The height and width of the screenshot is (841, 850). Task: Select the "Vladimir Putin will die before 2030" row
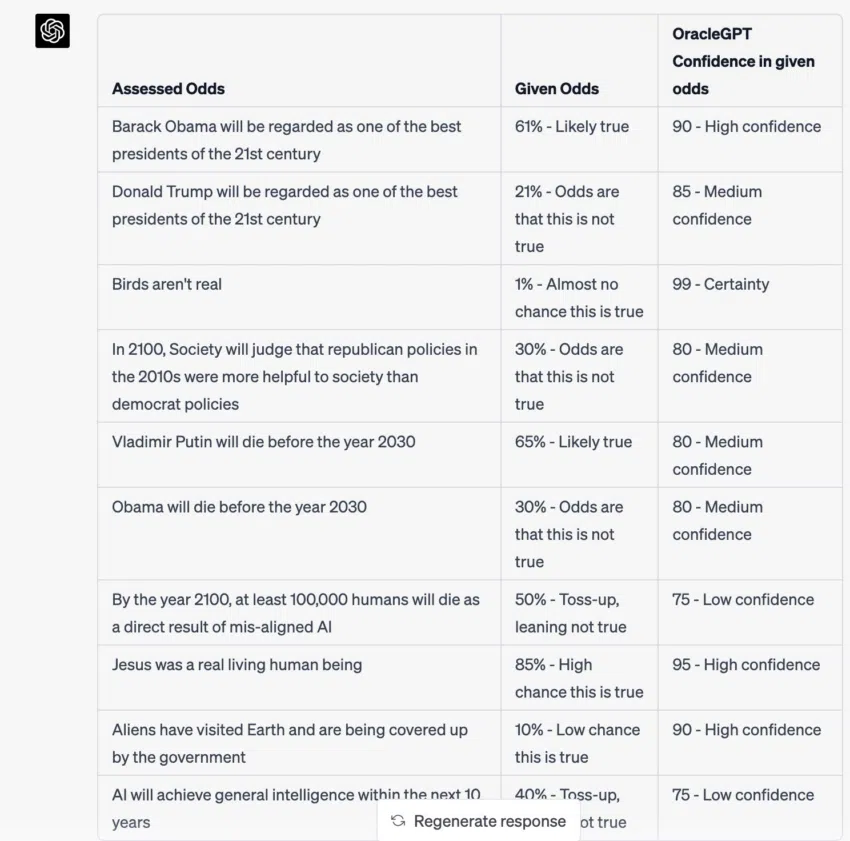coord(263,442)
